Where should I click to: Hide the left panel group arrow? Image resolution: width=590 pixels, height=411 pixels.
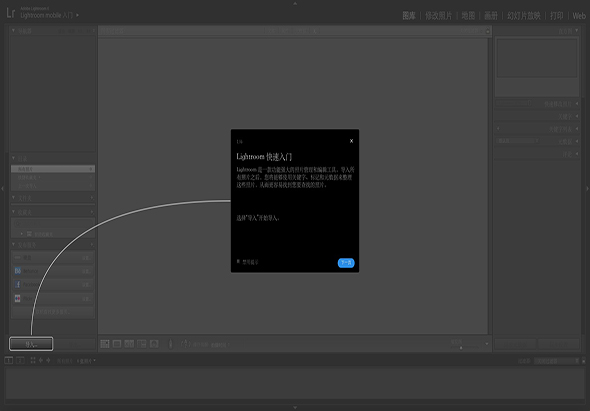(x=2, y=188)
